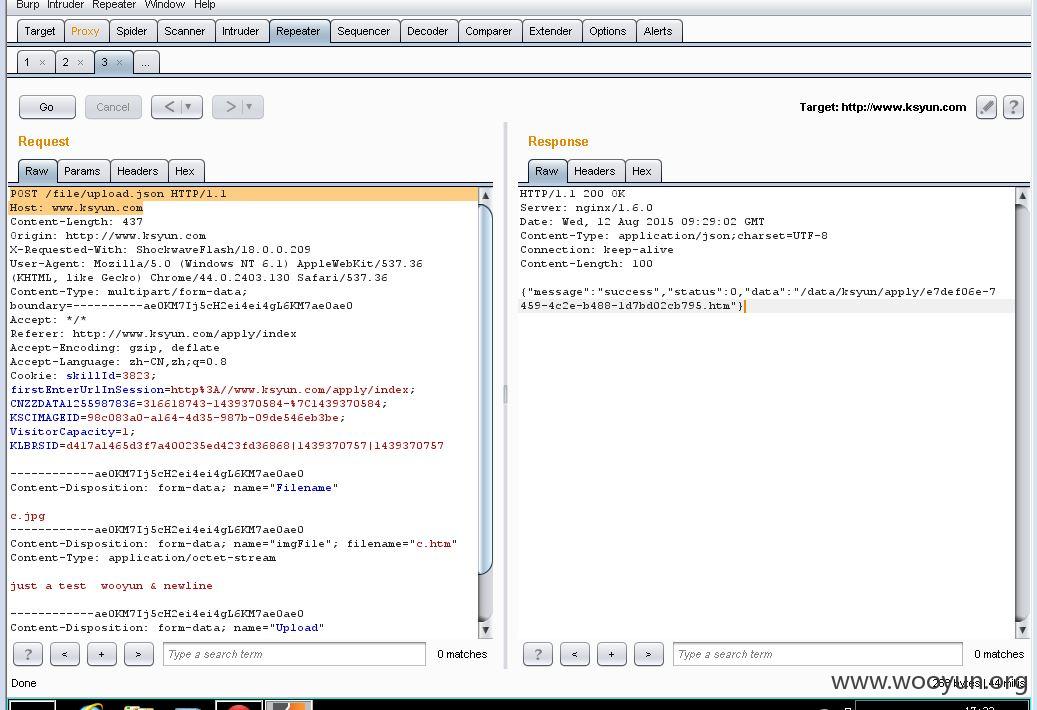Switch to the Extender tab
Viewport: 1037px width, 710px height.
point(551,31)
